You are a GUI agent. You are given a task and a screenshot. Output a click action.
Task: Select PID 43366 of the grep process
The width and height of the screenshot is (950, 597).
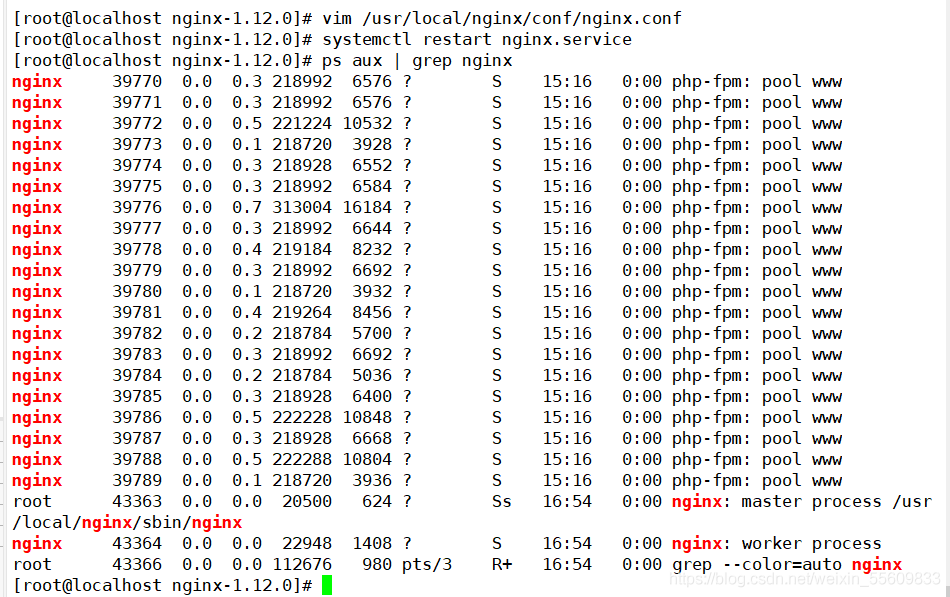pos(137,565)
